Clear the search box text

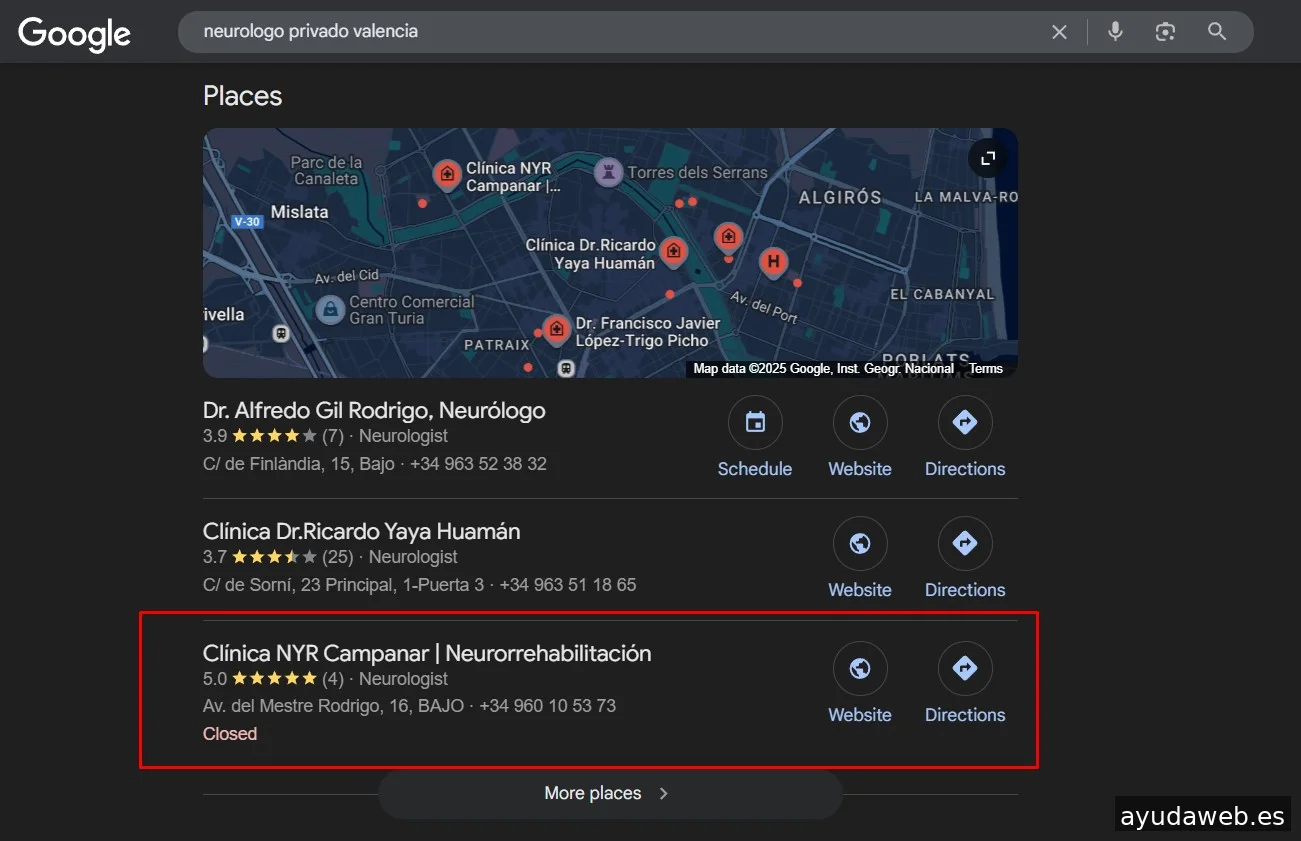click(1059, 32)
